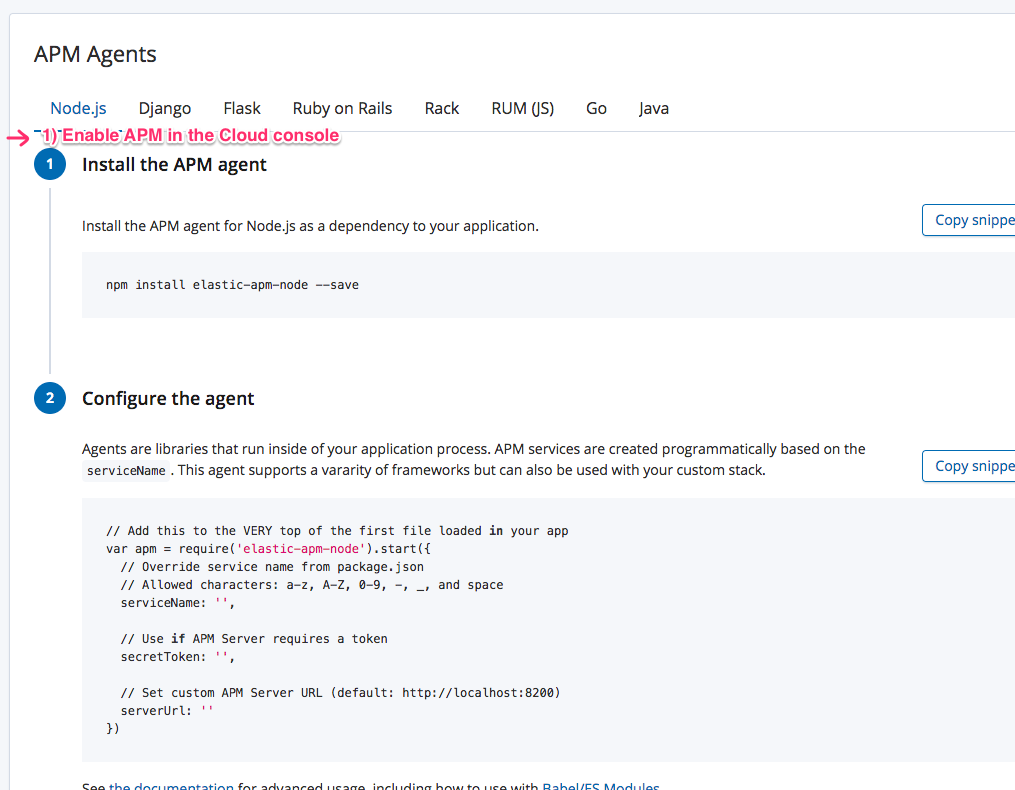Screen dimensions: 1015x790
Task: Copy snippet for Install the APM agent
Action: [x=969, y=220]
